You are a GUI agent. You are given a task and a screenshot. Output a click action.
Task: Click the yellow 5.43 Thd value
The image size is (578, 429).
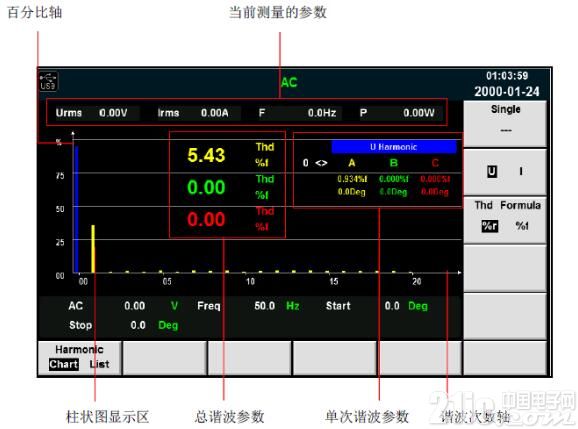pyautogui.click(x=206, y=155)
